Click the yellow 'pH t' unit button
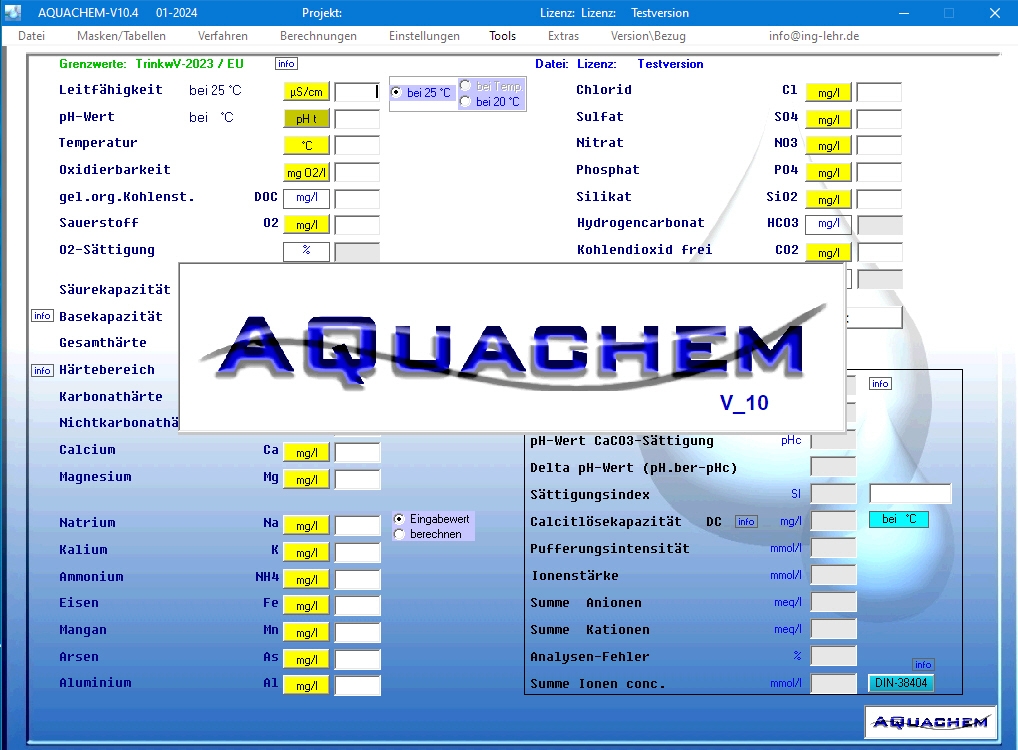1018x750 pixels. (306, 119)
